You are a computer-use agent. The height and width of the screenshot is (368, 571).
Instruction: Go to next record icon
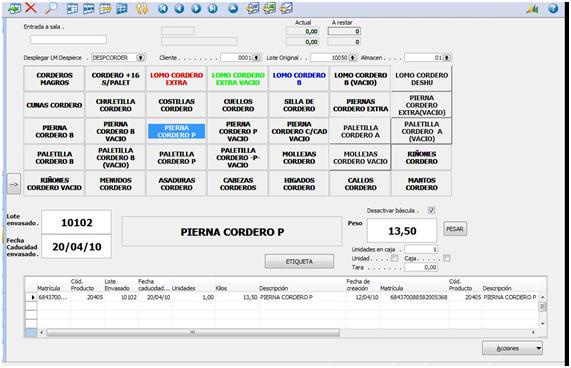point(196,8)
